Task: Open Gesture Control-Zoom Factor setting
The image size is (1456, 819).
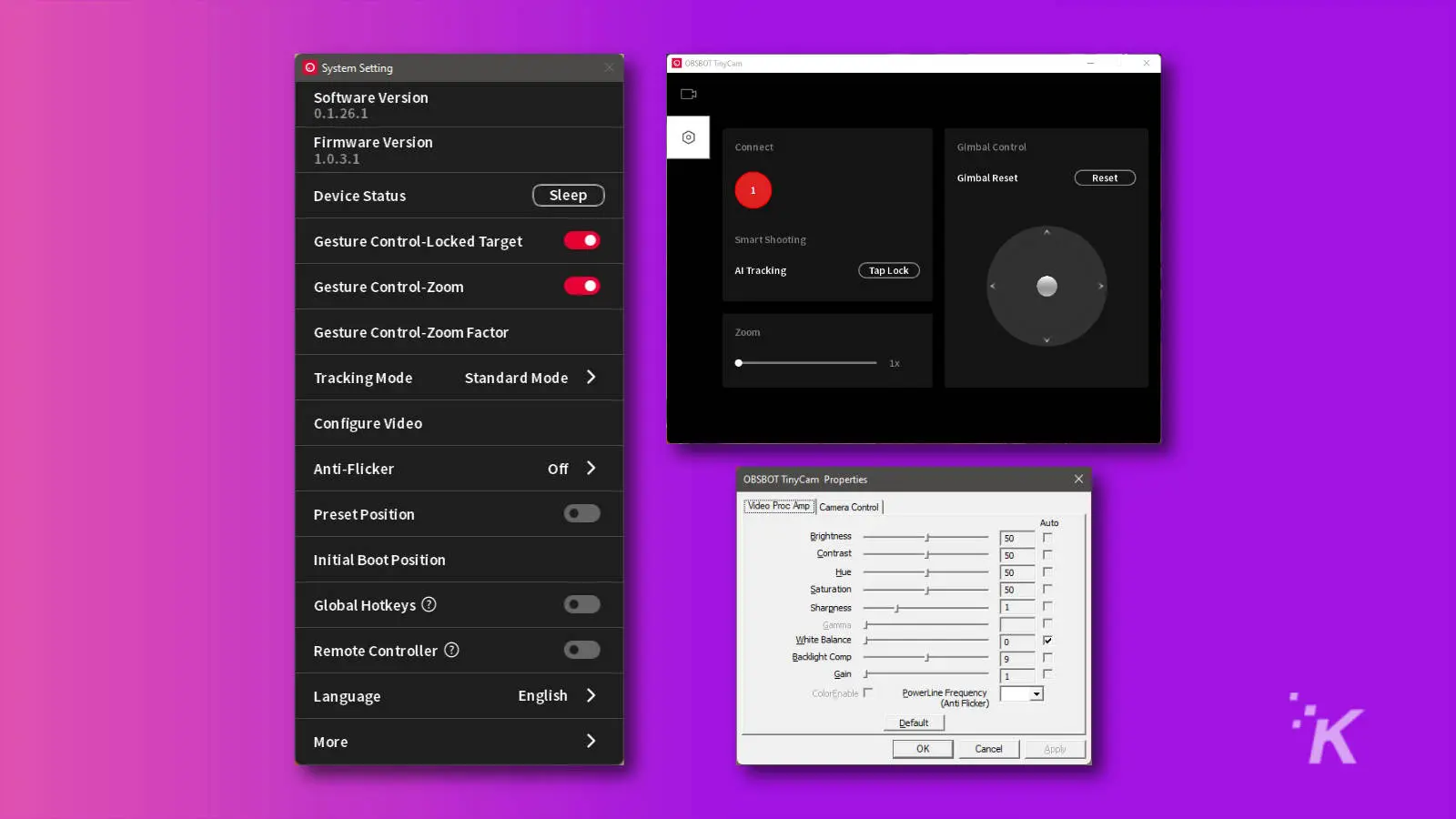Action: point(459,332)
